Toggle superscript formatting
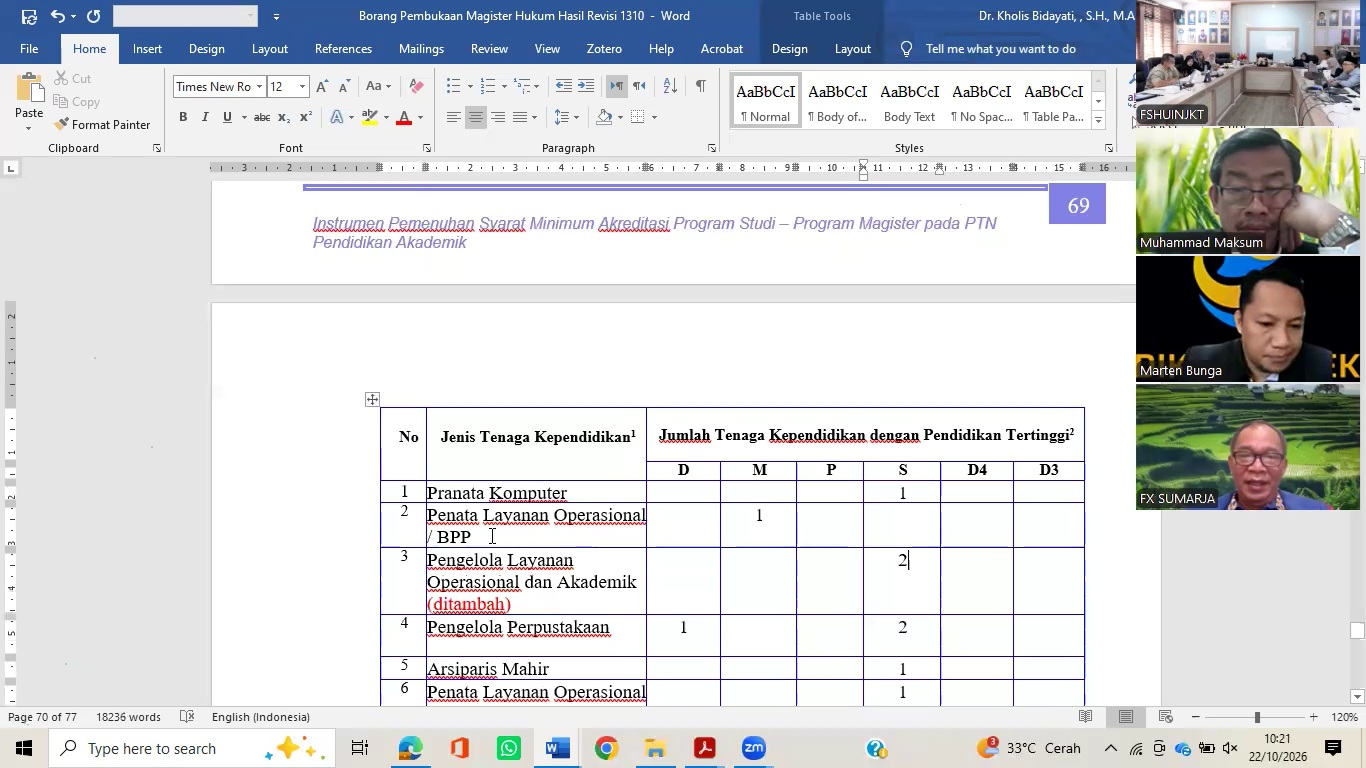Image resolution: width=1366 pixels, height=768 pixels. tap(306, 117)
